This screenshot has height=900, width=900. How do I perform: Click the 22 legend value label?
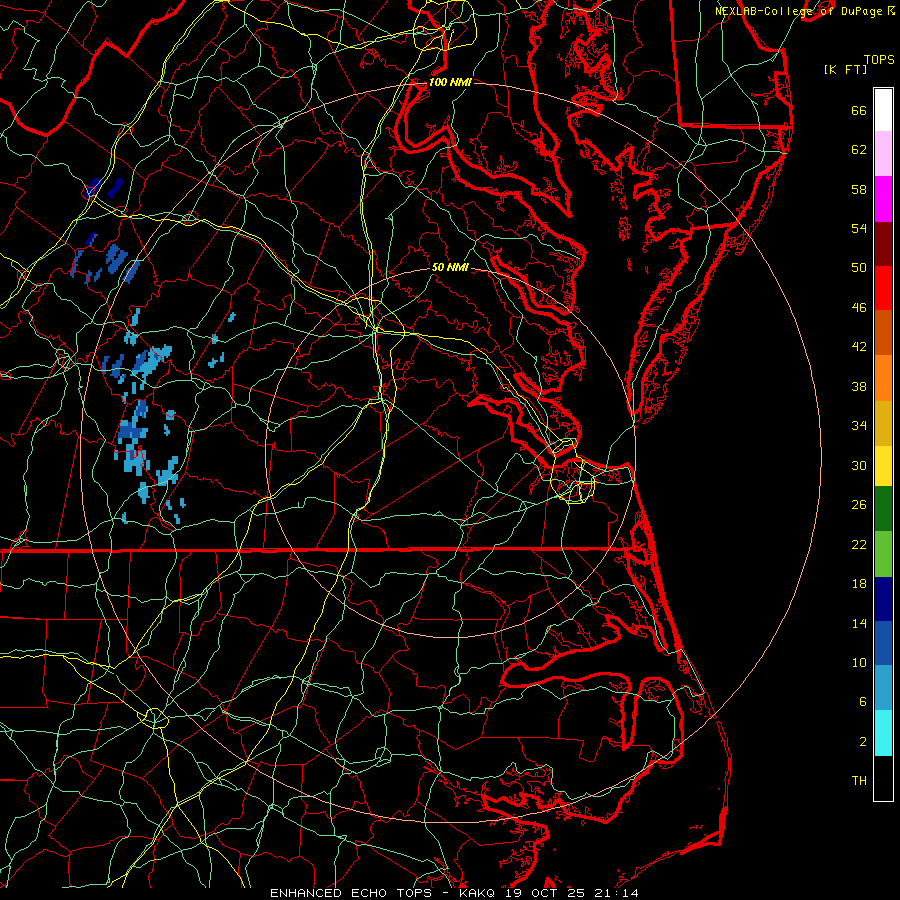(859, 544)
